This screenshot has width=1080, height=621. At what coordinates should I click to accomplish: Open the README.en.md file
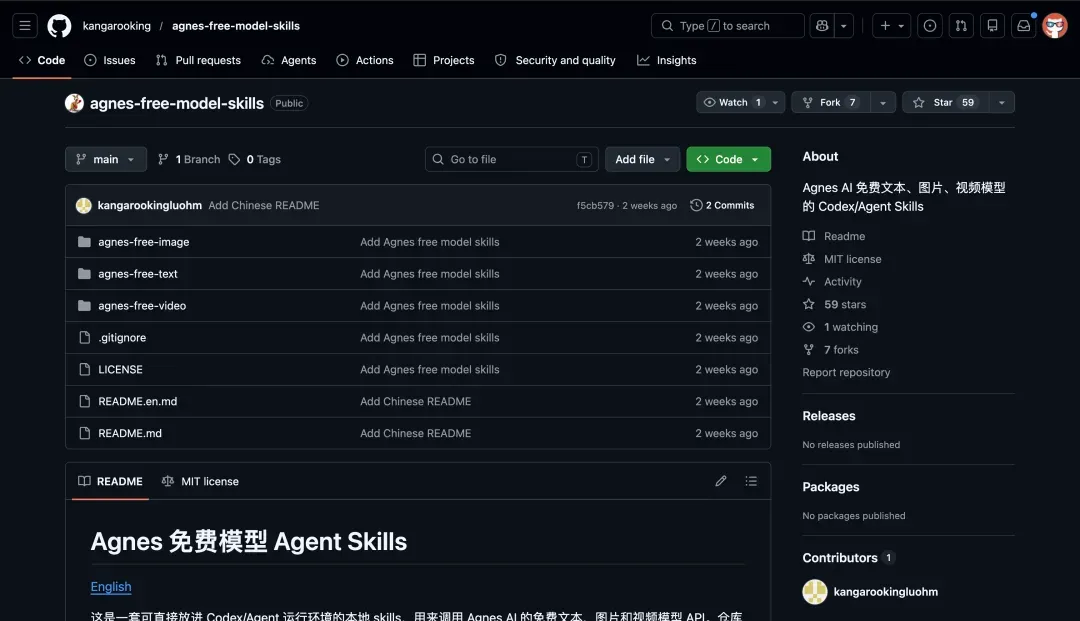pyautogui.click(x=137, y=401)
